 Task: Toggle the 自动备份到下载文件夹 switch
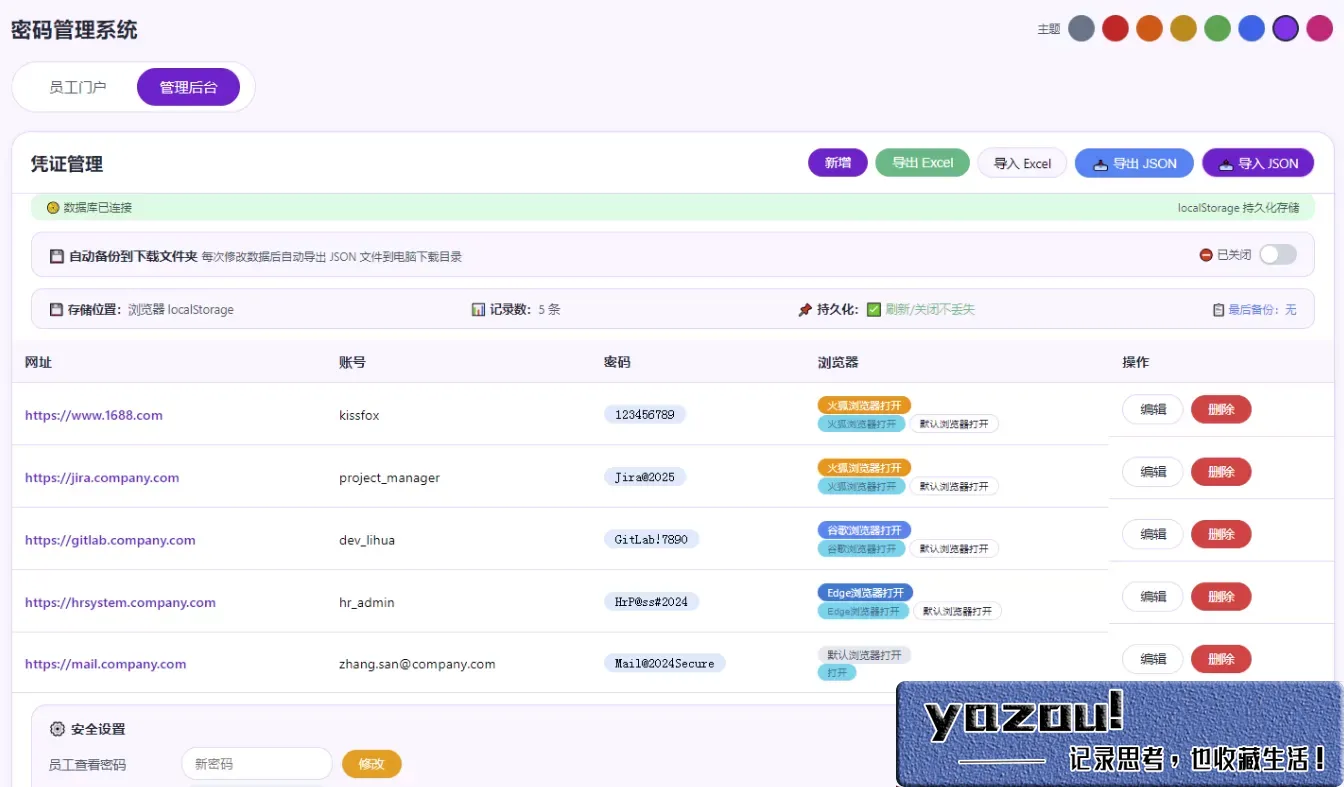[1277, 255]
